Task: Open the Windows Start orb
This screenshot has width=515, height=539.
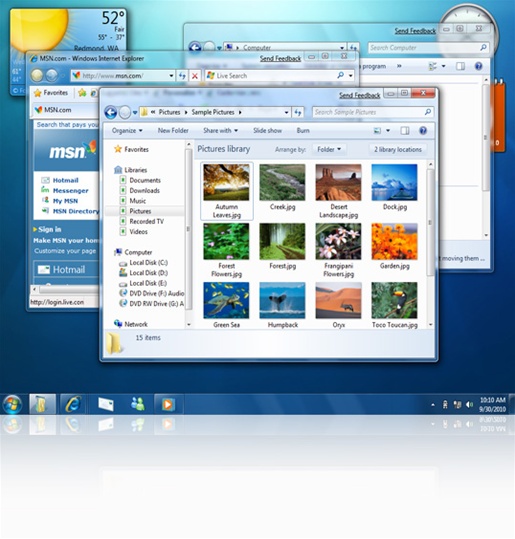Action: coord(12,404)
